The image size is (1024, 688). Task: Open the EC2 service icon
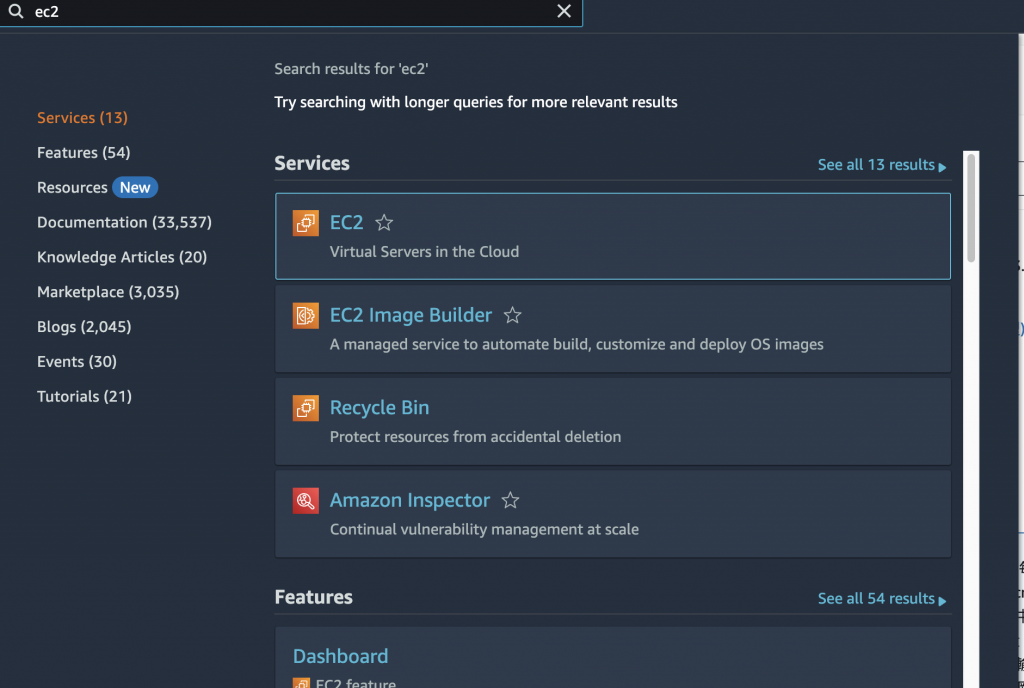(x=306, y=223)
